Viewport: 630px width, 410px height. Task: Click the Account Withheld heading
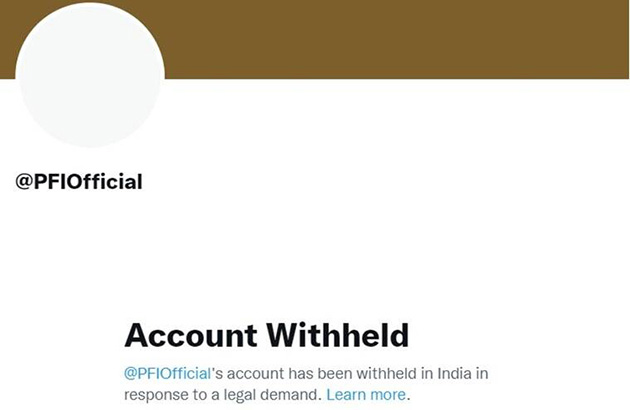pos(266,335)
